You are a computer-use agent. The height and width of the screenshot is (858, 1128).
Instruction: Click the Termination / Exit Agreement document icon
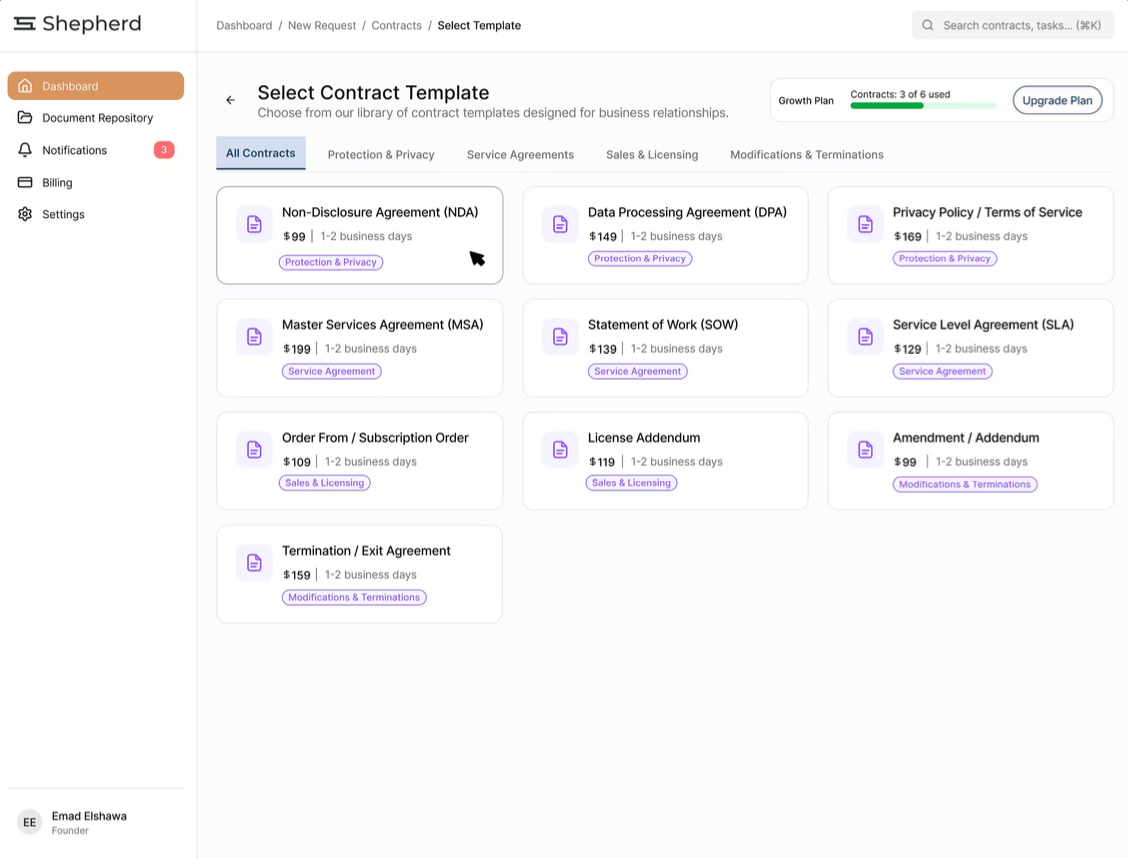[x=254, y=563]
